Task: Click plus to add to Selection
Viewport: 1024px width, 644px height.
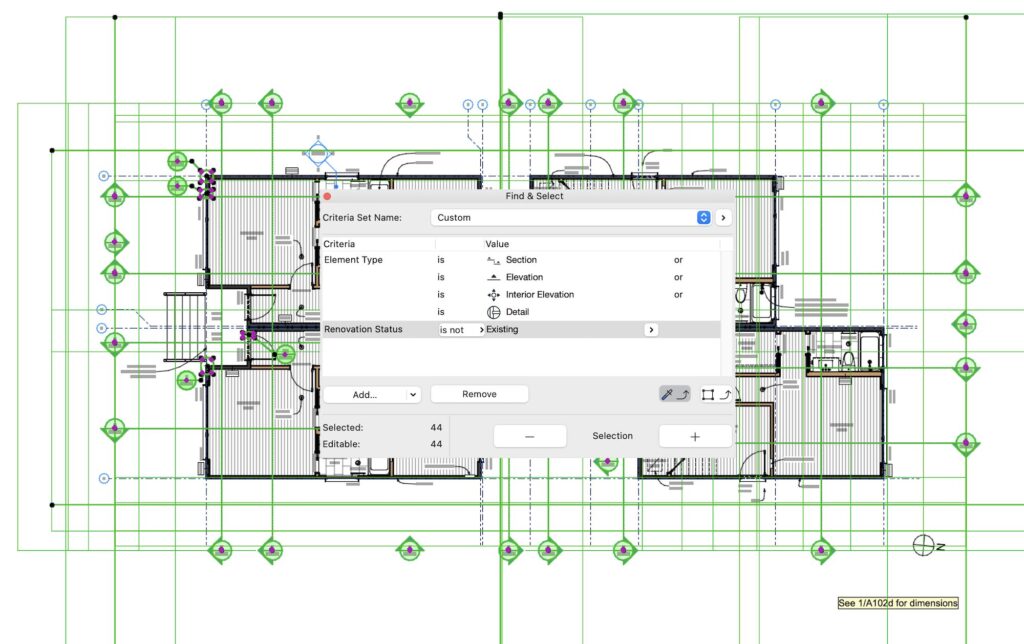Action: coord(695,436)
